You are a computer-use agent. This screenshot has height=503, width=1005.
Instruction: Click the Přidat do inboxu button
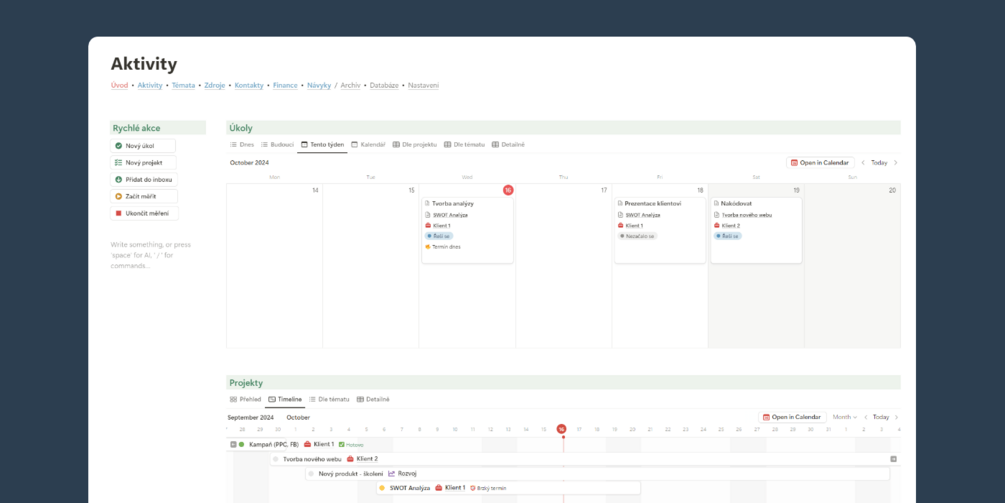tap(144, 179)
